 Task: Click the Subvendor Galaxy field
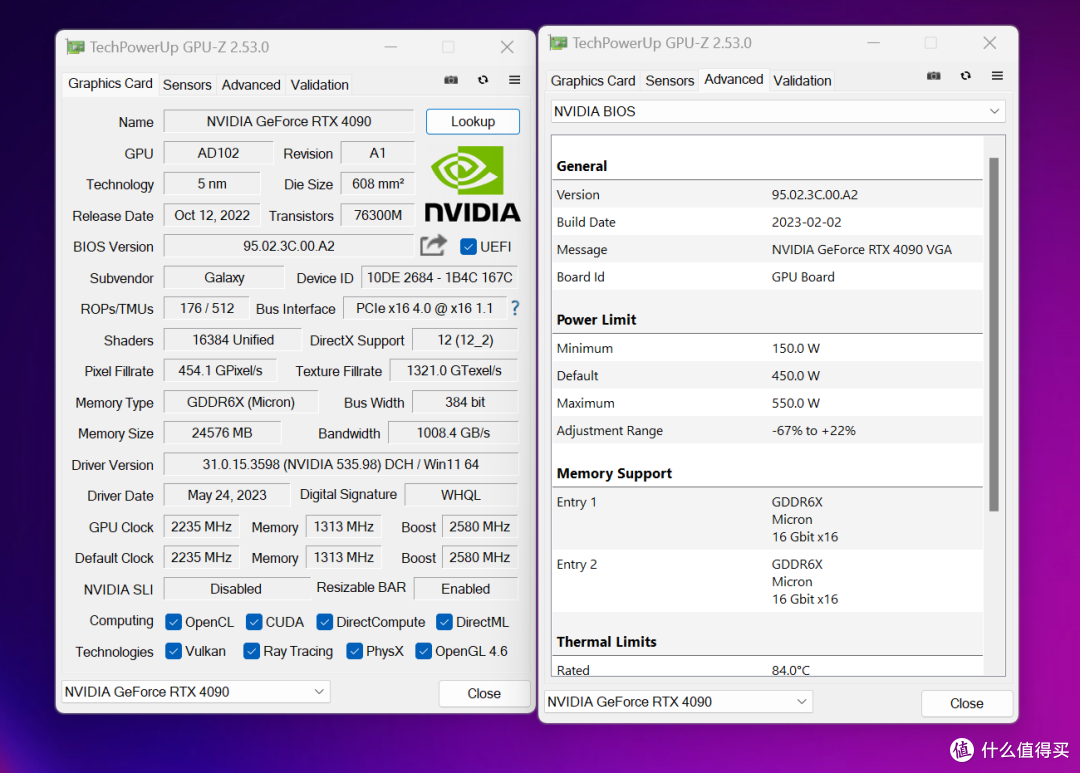224,278
